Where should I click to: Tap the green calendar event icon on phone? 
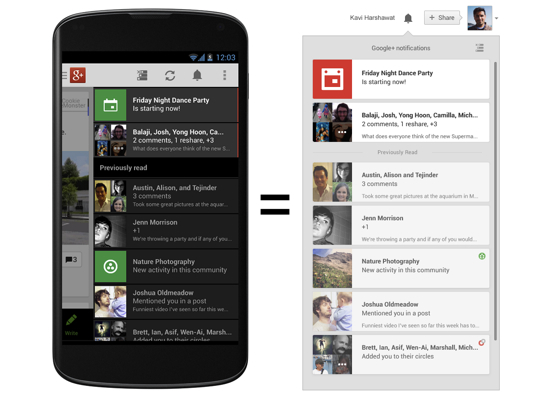point(110,105)
